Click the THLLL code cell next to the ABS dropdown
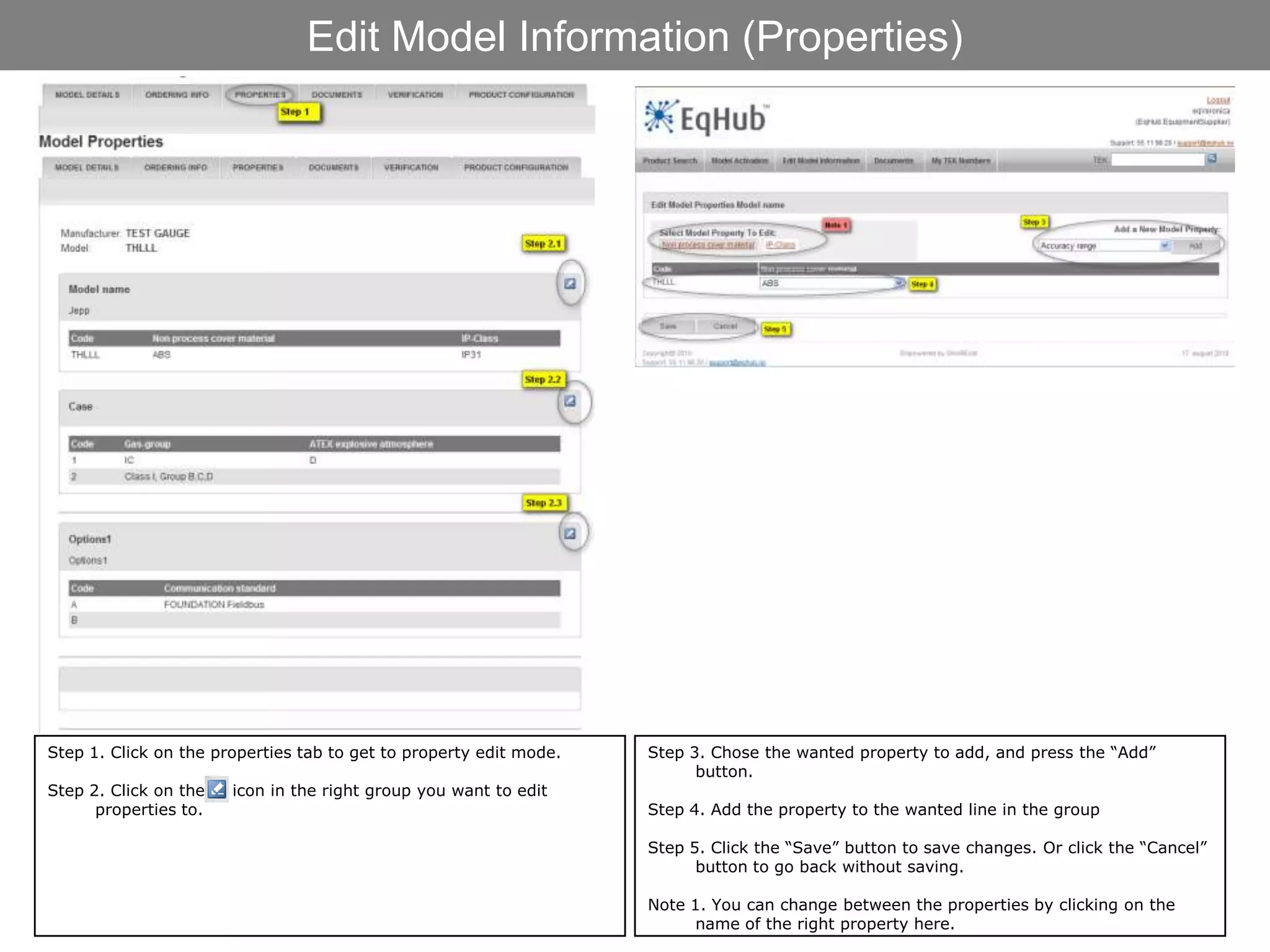Viewport: 1270px width, 952px height. click(664, 282)
